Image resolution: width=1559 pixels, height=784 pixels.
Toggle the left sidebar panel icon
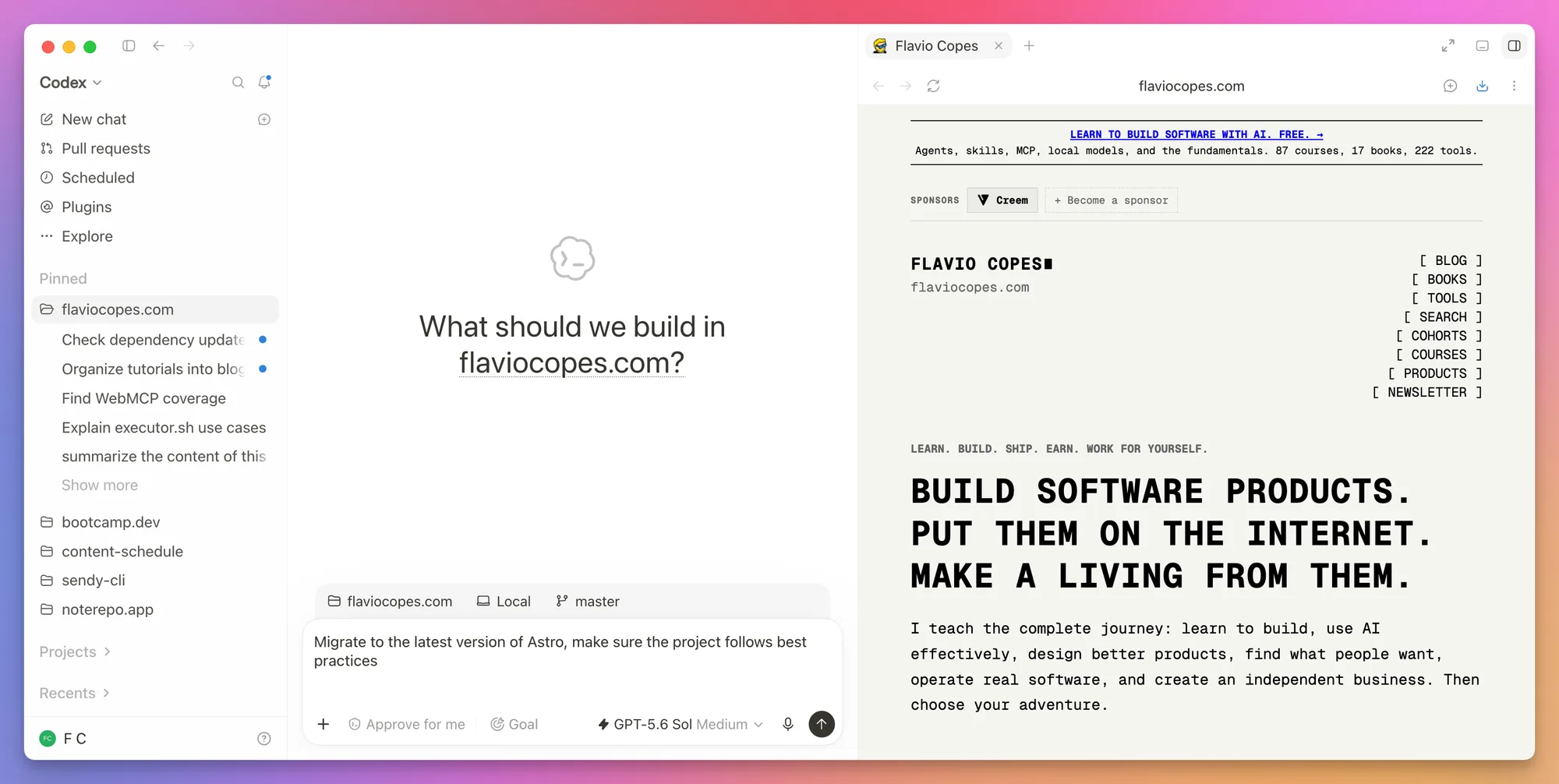point(129,46)
